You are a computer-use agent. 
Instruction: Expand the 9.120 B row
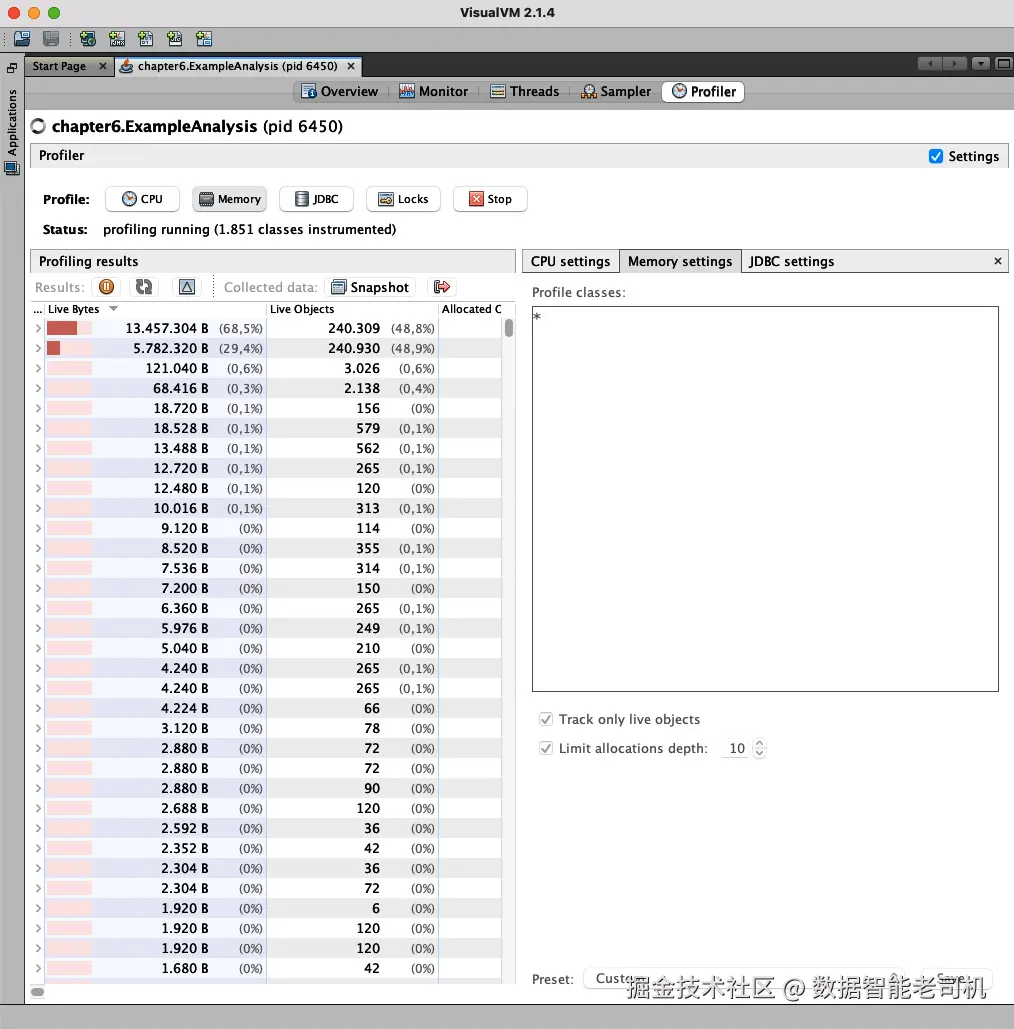pyautogui.click(x=38, y=528)
